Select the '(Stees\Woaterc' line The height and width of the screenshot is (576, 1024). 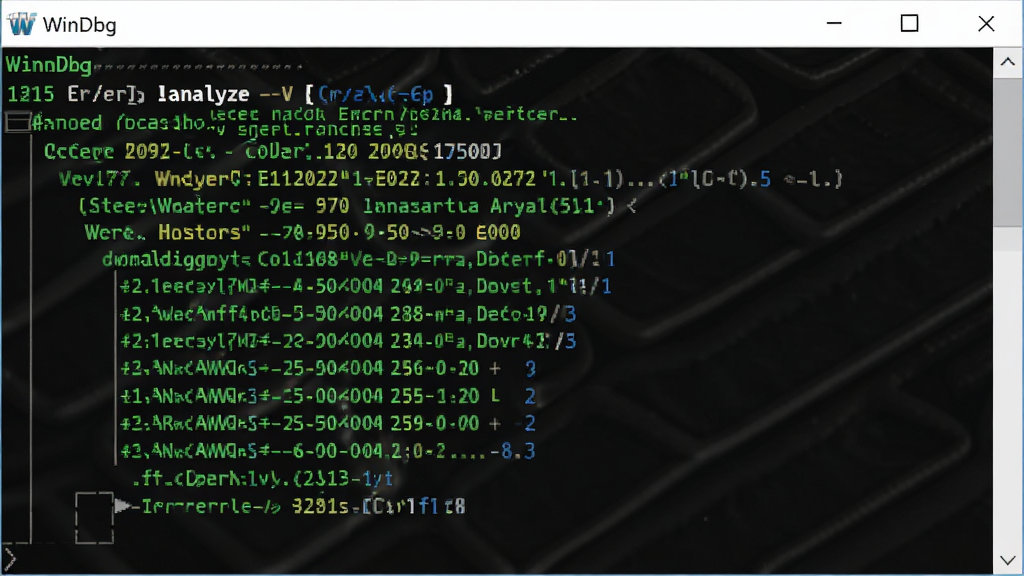[357, 206]
